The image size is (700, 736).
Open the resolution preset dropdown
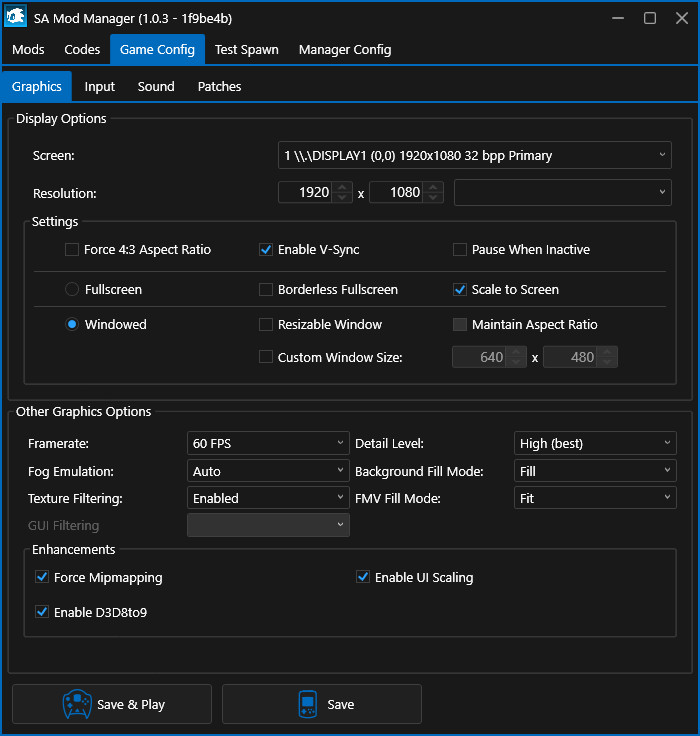point(562,193)
